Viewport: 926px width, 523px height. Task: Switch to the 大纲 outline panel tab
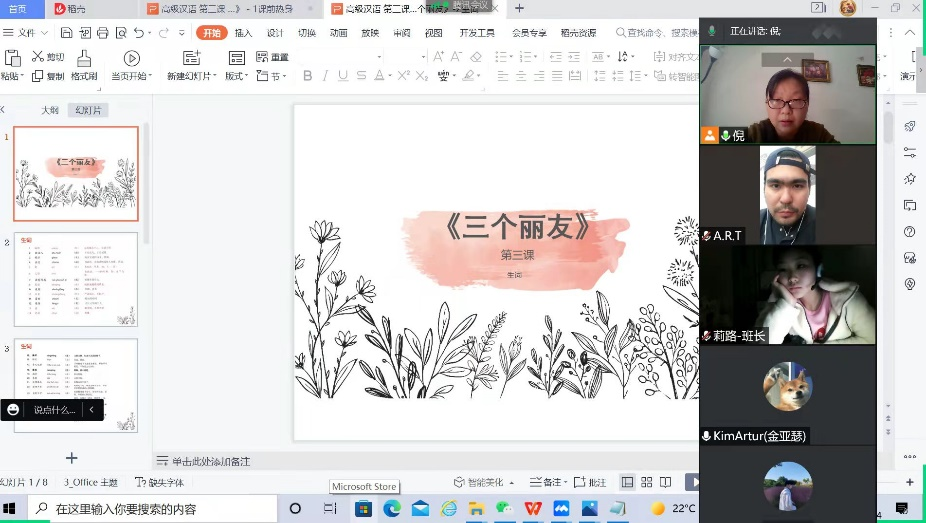coord(50,110)
